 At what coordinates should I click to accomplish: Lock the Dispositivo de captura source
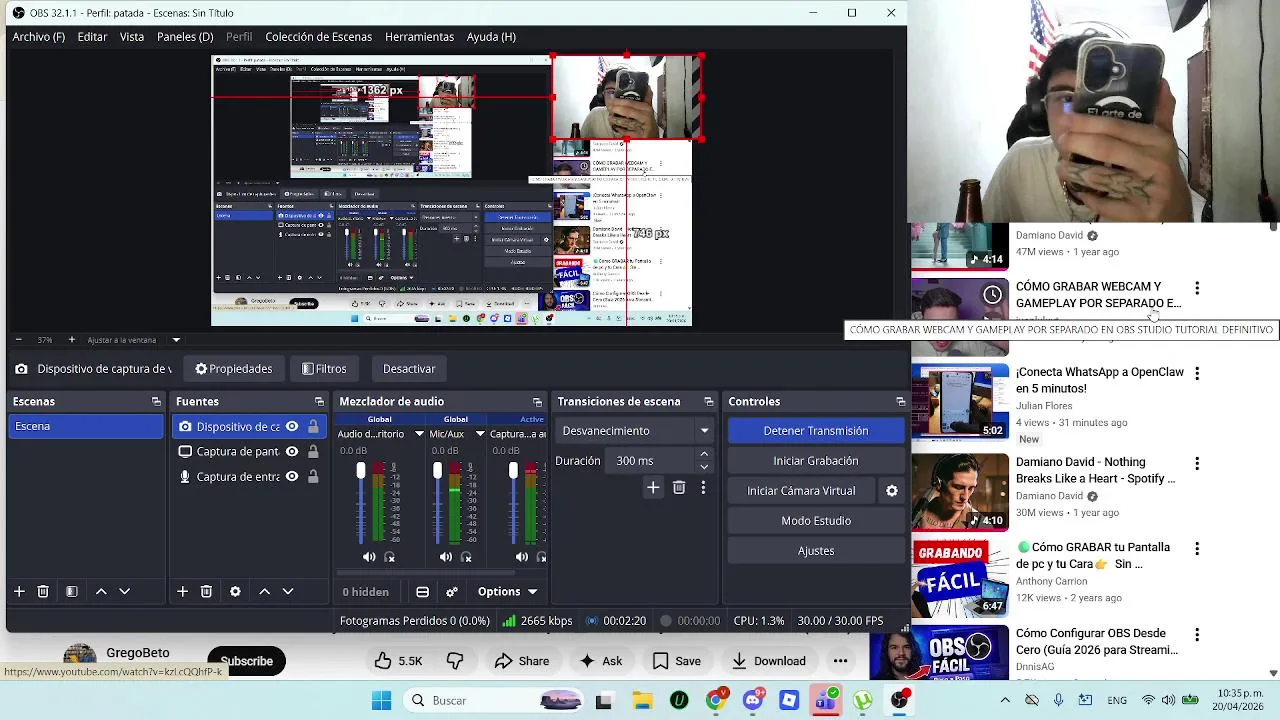click(x=313, y=426)
